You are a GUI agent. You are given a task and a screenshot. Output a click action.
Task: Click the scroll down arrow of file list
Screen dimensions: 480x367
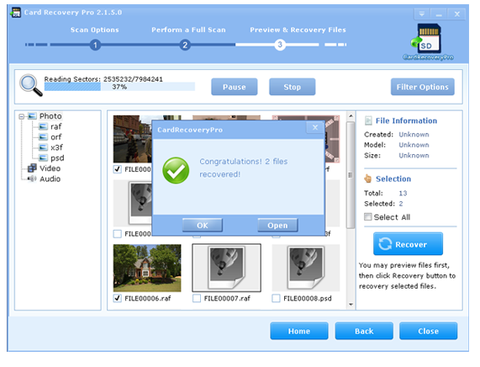351,304
